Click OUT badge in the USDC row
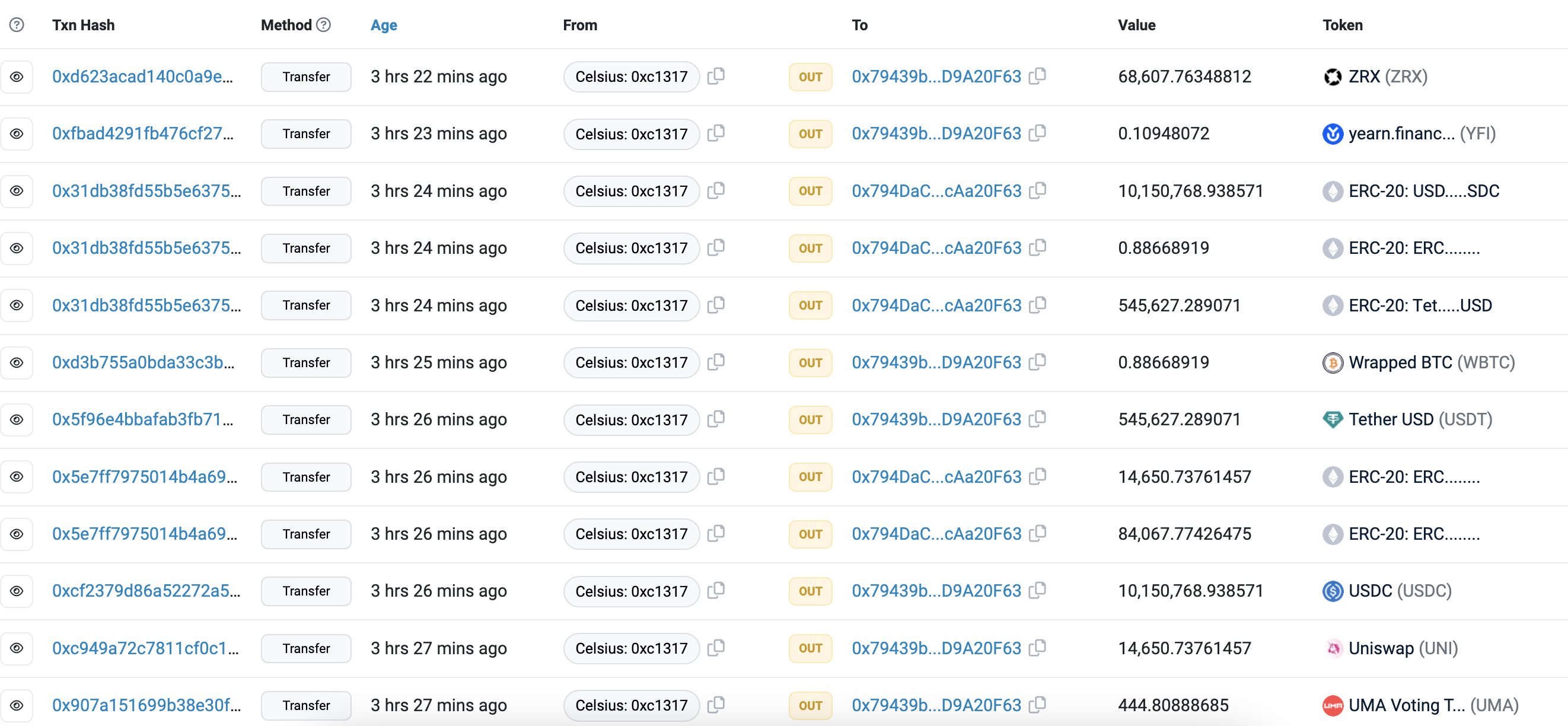 tap(810, 591)
